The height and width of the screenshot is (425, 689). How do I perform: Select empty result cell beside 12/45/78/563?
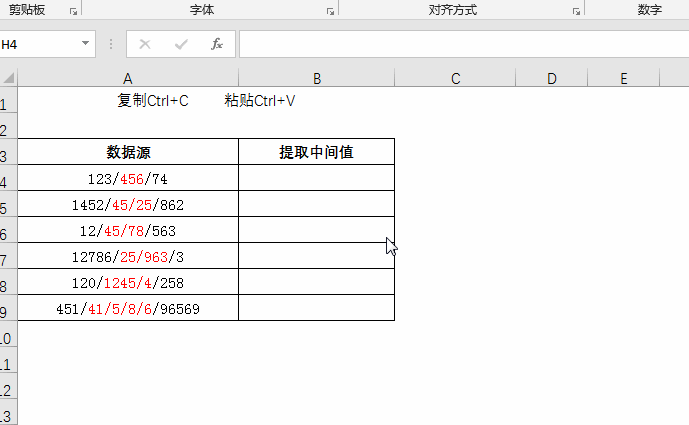(x=316, y=229)
